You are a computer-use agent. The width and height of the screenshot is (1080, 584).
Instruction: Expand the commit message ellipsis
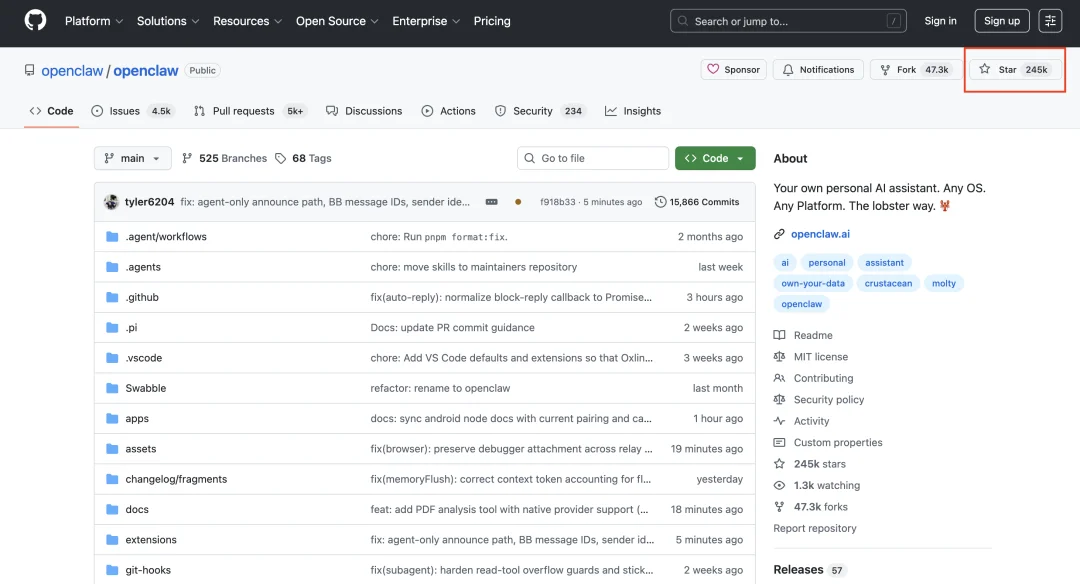(491, 202)
